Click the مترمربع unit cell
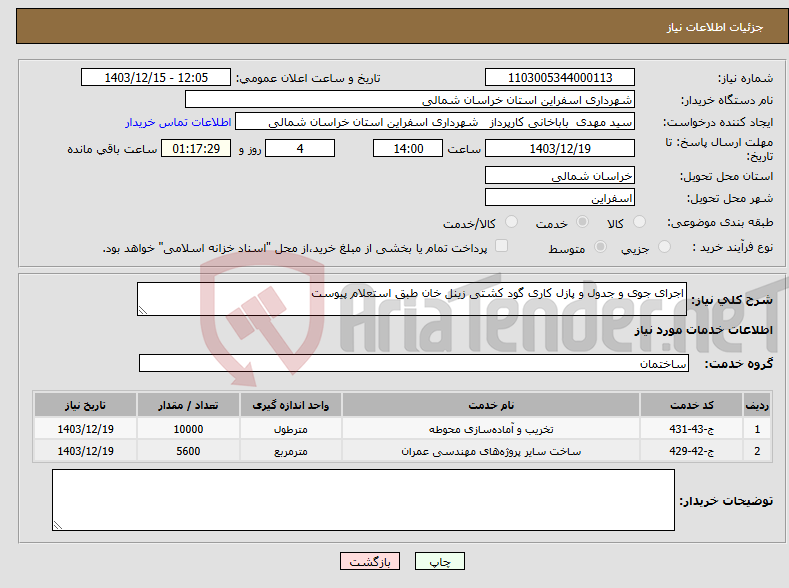This screenshot has width=789, height=588. [291, 451]
